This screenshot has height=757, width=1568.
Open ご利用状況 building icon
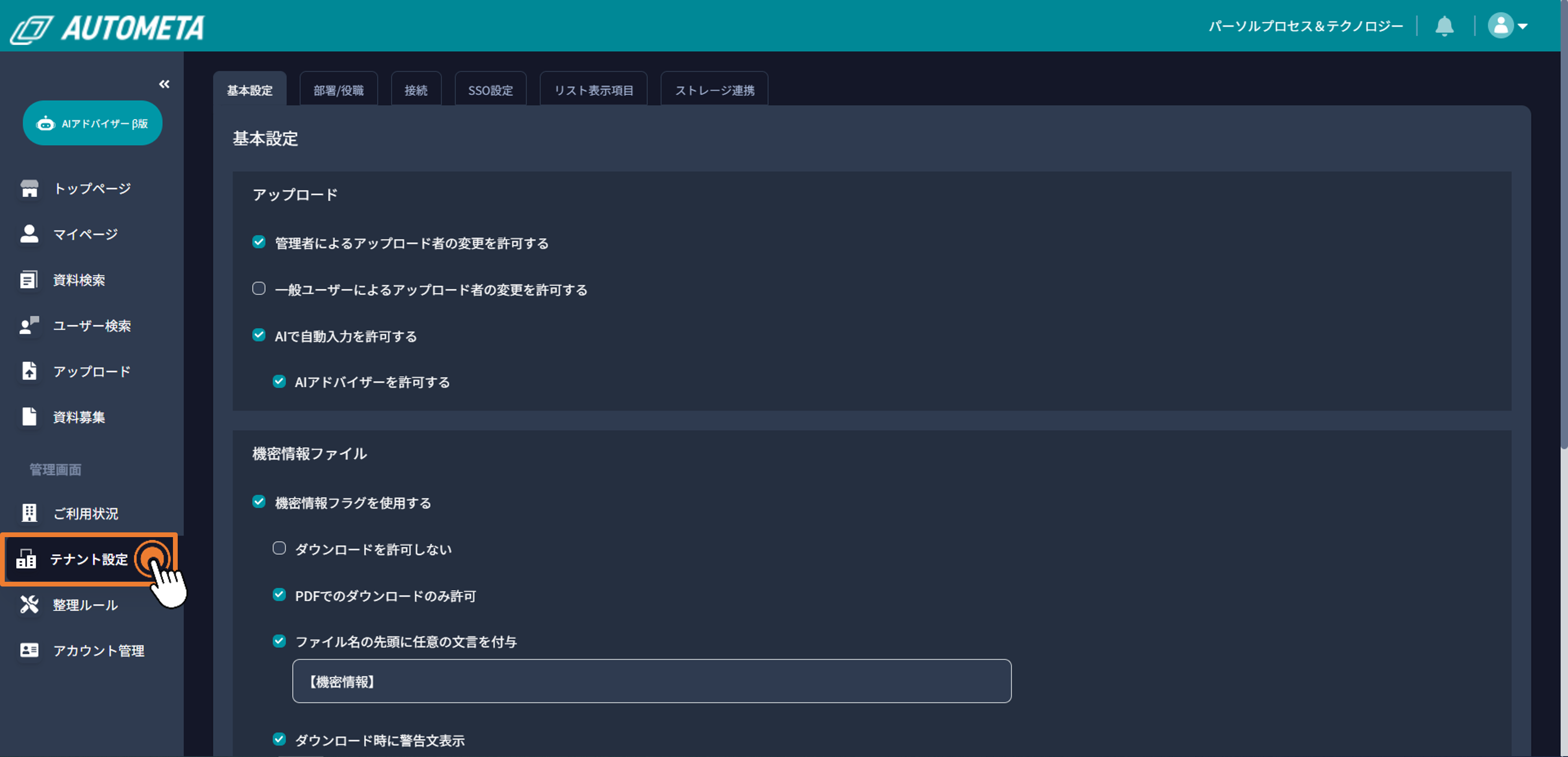click(x=29, y=513)
